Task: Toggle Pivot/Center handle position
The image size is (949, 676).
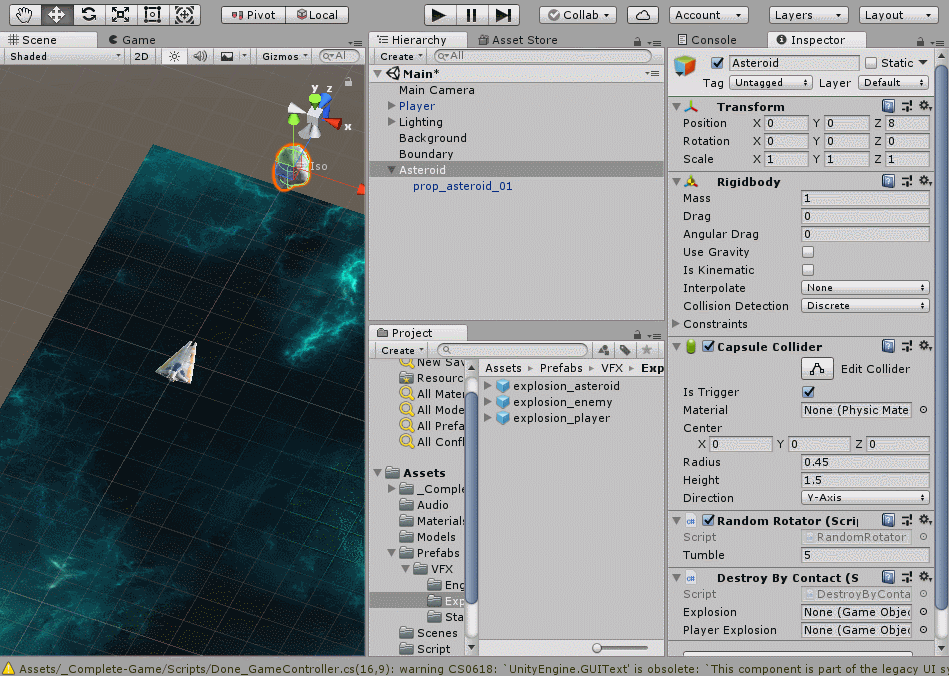Action: pos(253,15)
